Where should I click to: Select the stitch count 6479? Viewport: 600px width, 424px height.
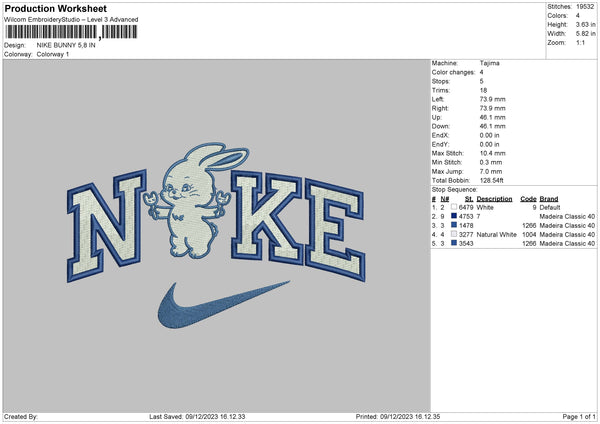pyautogui.click(x=466, y=207)
